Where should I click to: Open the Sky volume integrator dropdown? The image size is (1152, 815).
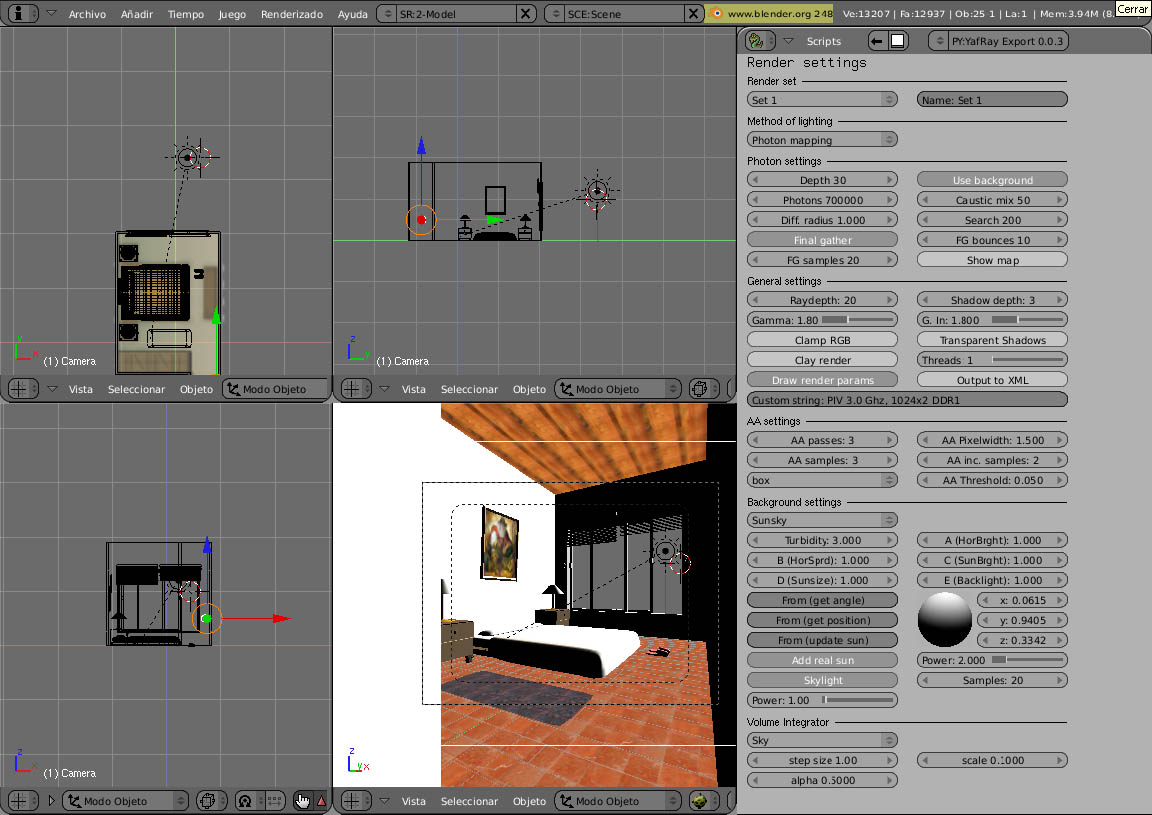[822, 740]
